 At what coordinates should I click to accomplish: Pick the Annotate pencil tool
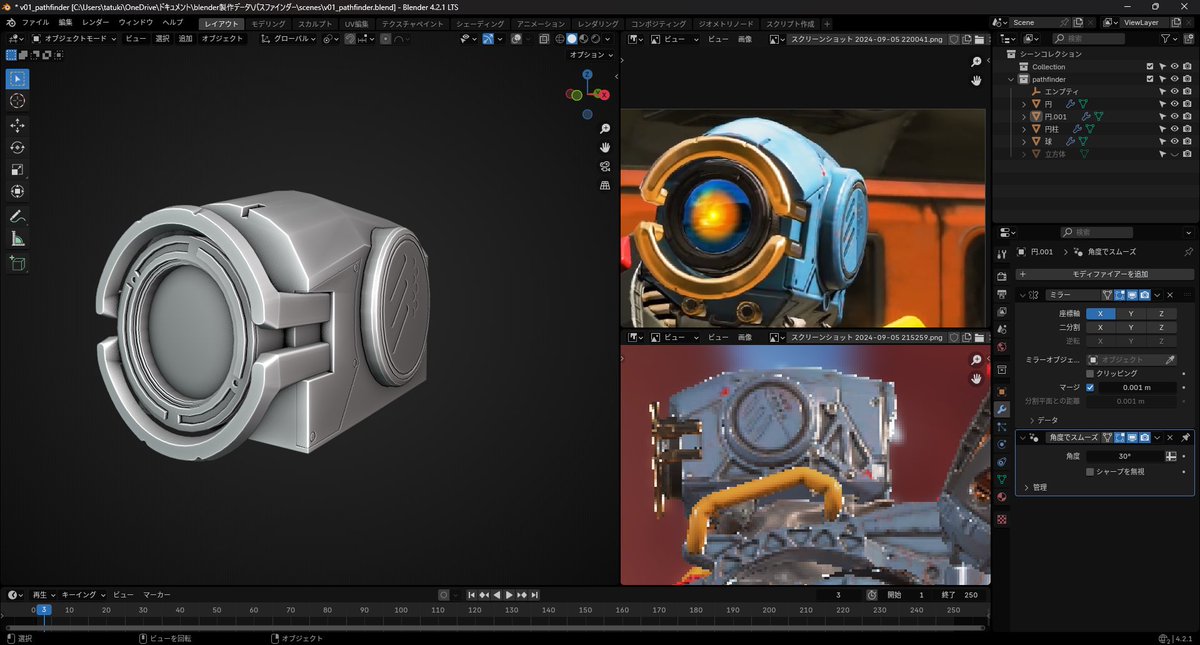[x=17, y=216]
